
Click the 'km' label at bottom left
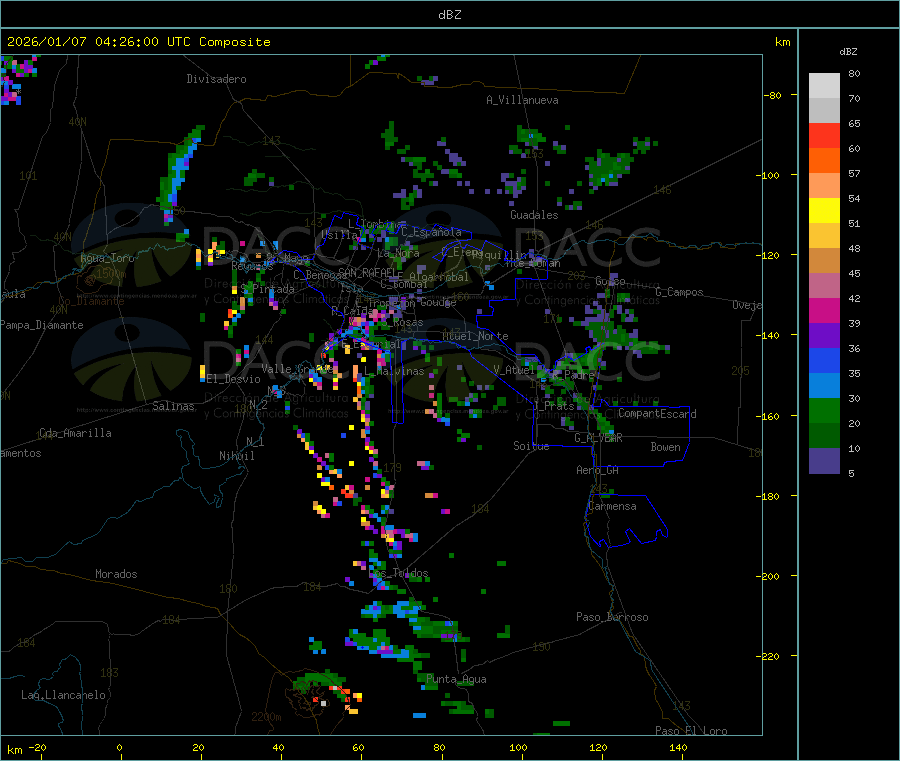coord(14,750)
